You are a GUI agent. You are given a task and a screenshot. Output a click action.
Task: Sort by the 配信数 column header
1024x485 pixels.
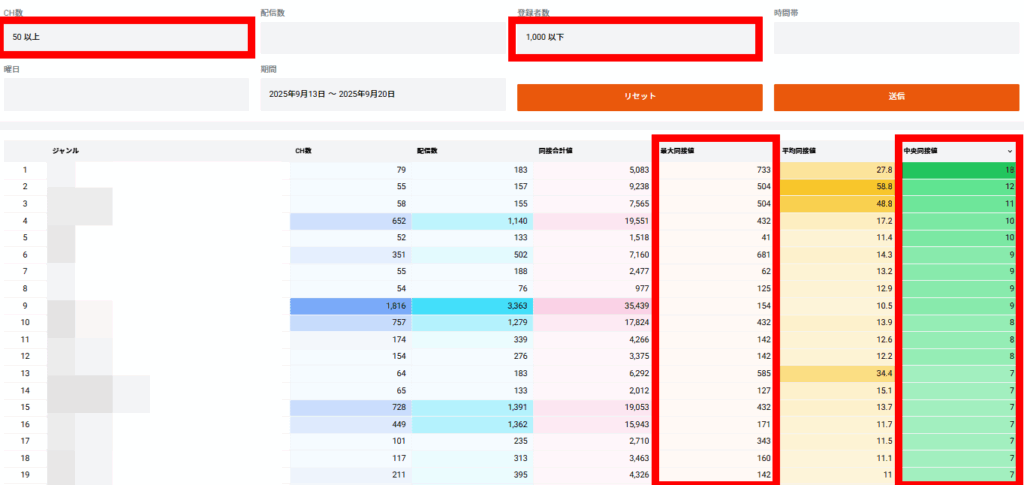[x=427, y=151]
